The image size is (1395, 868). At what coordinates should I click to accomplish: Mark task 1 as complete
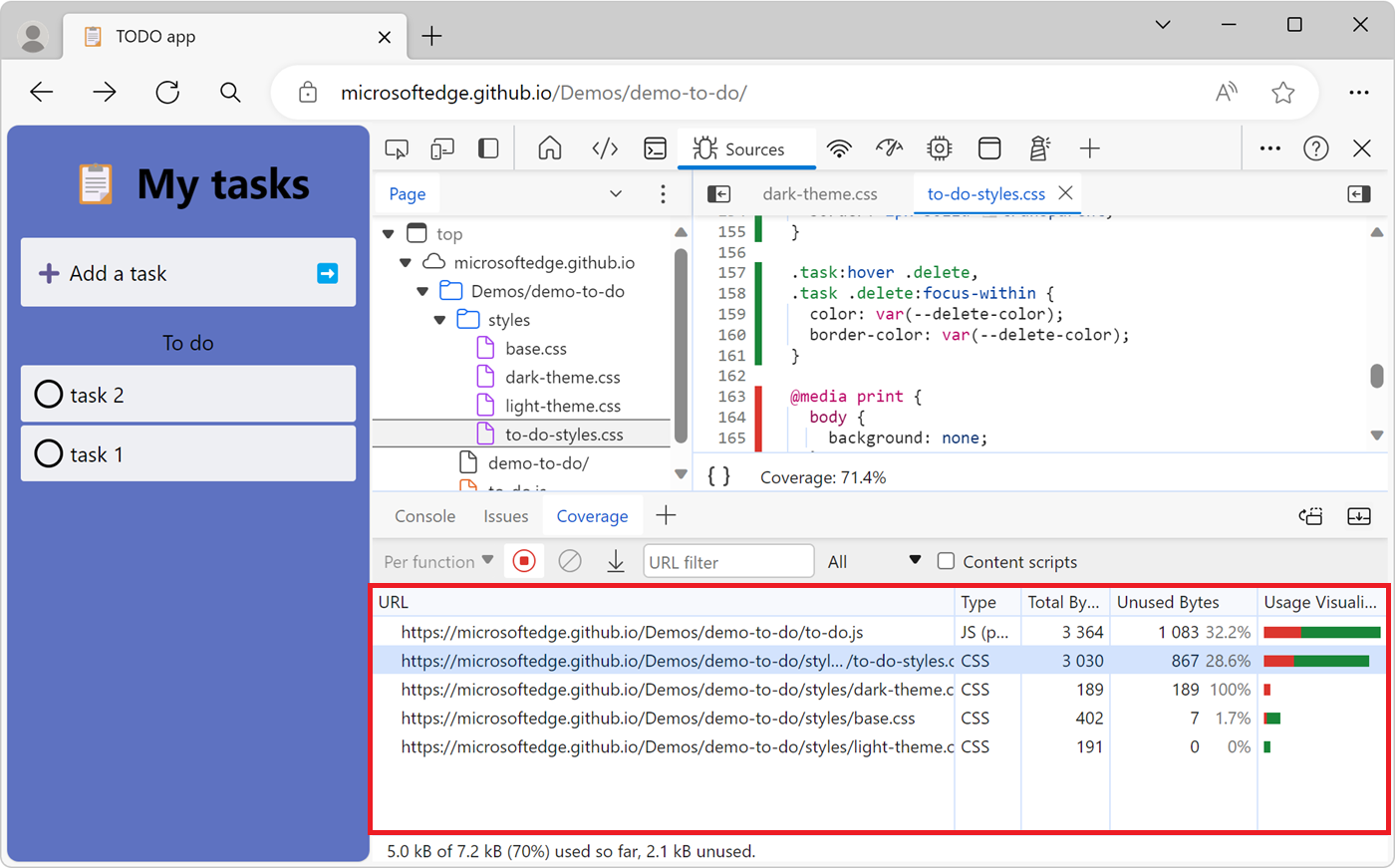click(x=48, y=453)
